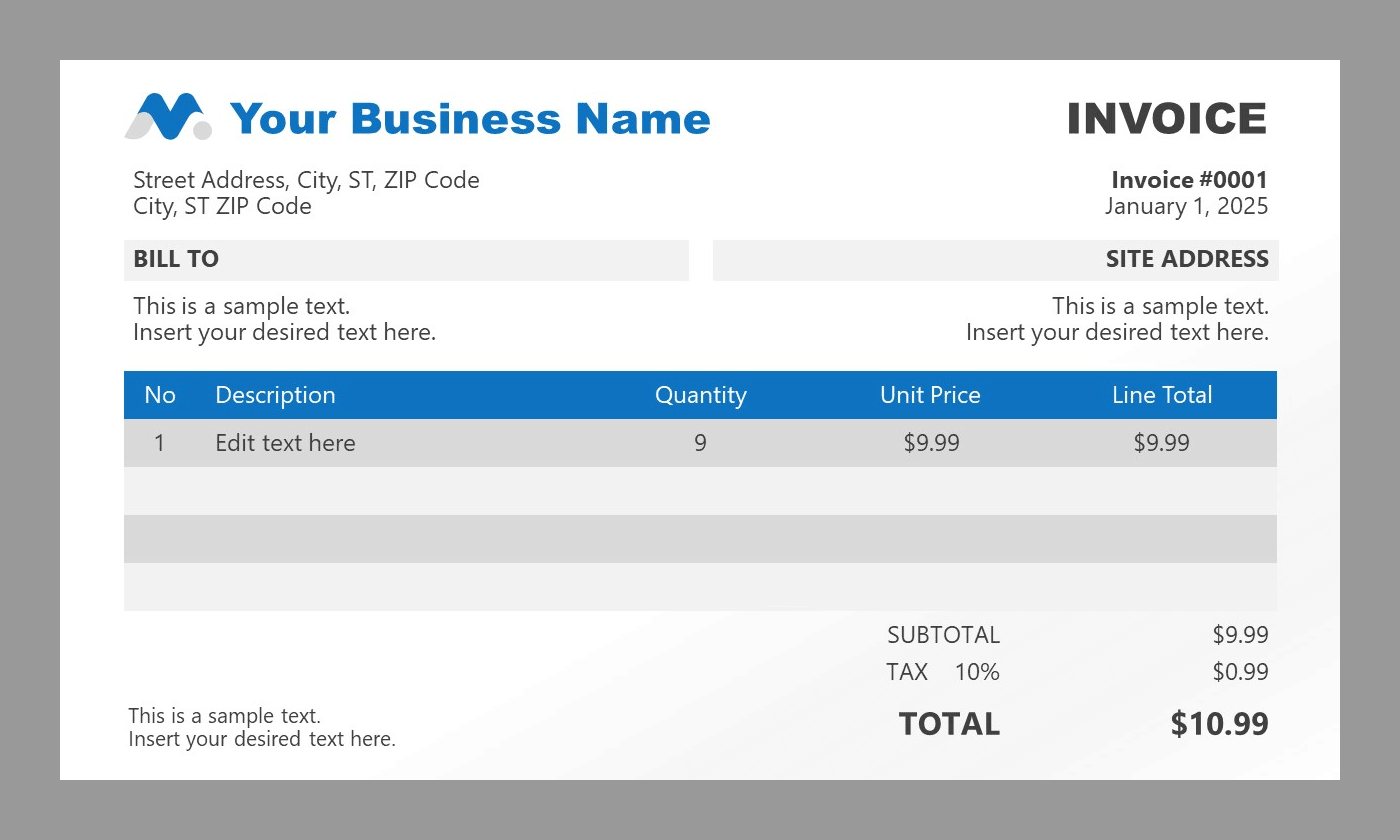Screen dimensions: 1400x840
Task: Edit the Bill To sample text
Action: tap(285, 319)
